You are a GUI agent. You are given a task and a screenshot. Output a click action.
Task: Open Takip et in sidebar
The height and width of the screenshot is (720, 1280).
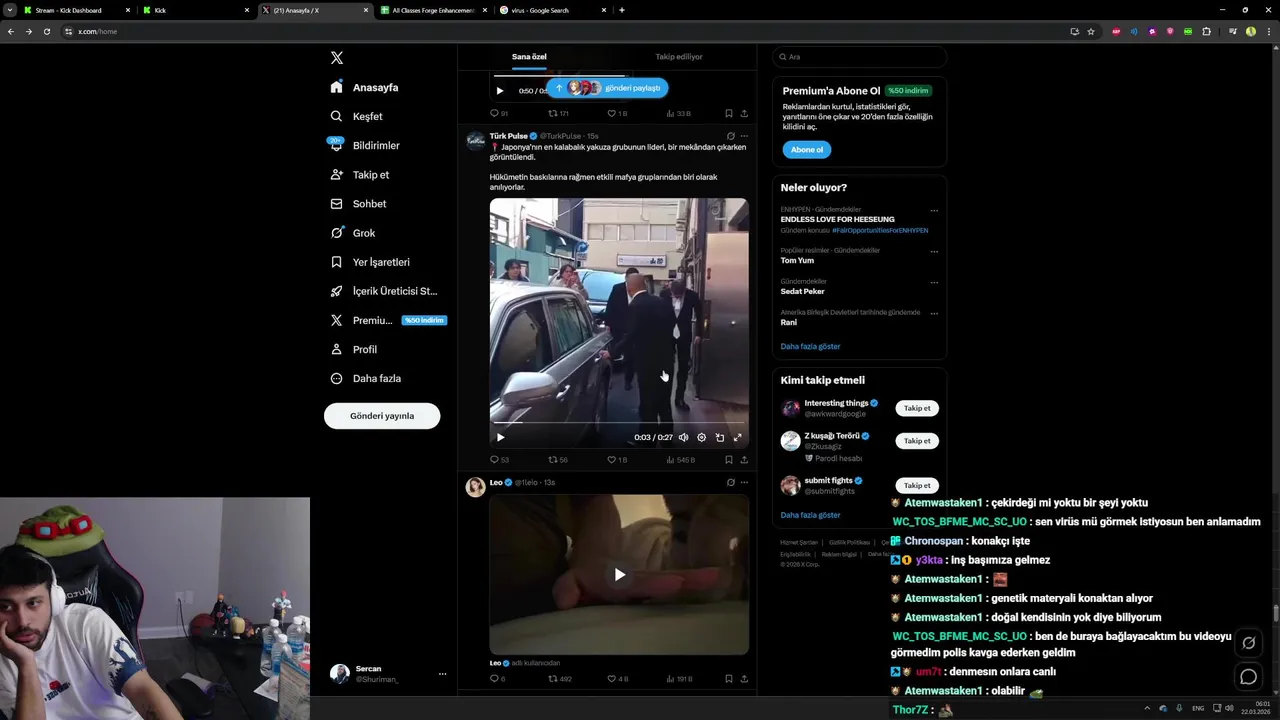(x=360, y=174)
